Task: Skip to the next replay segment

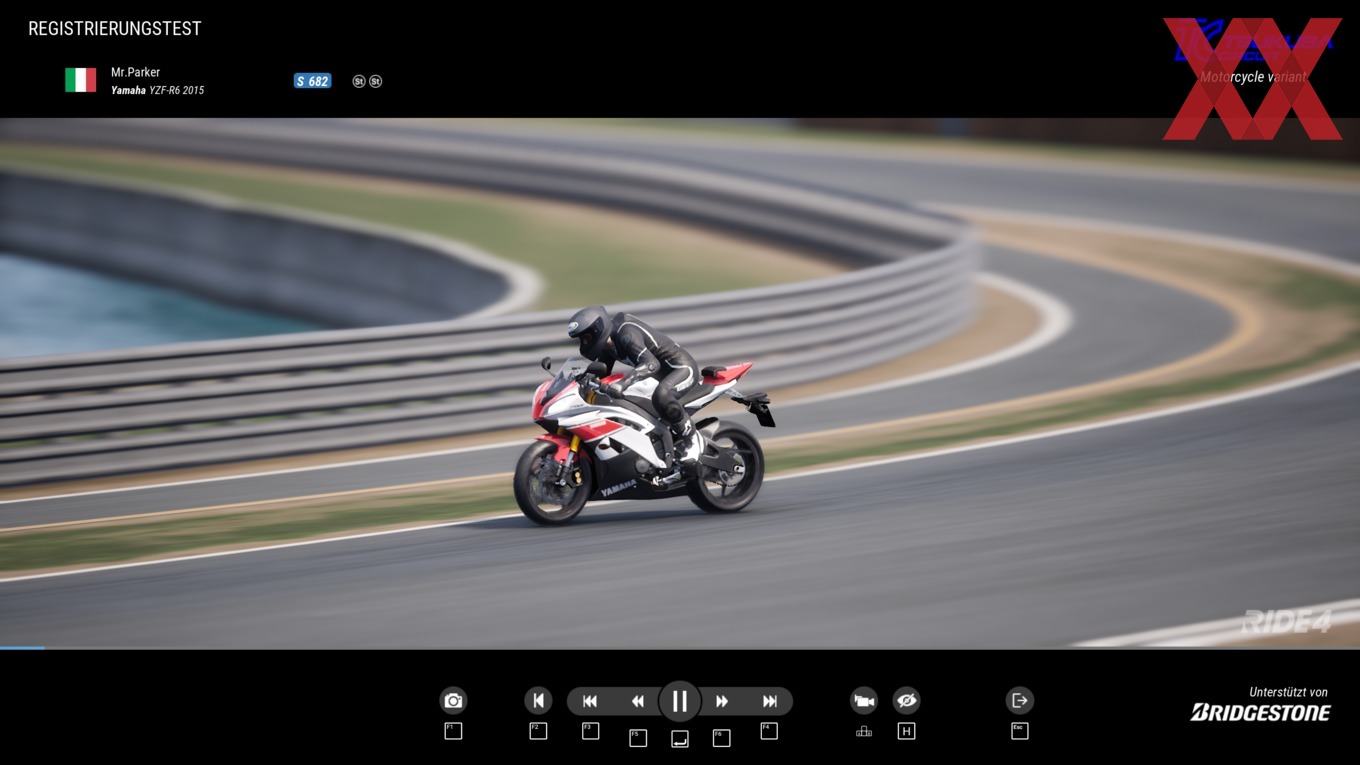Action: pyautogui.click(x=769, y=701)
